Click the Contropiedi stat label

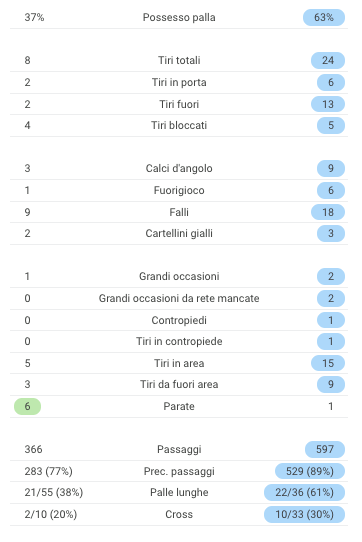click(179, 320)
